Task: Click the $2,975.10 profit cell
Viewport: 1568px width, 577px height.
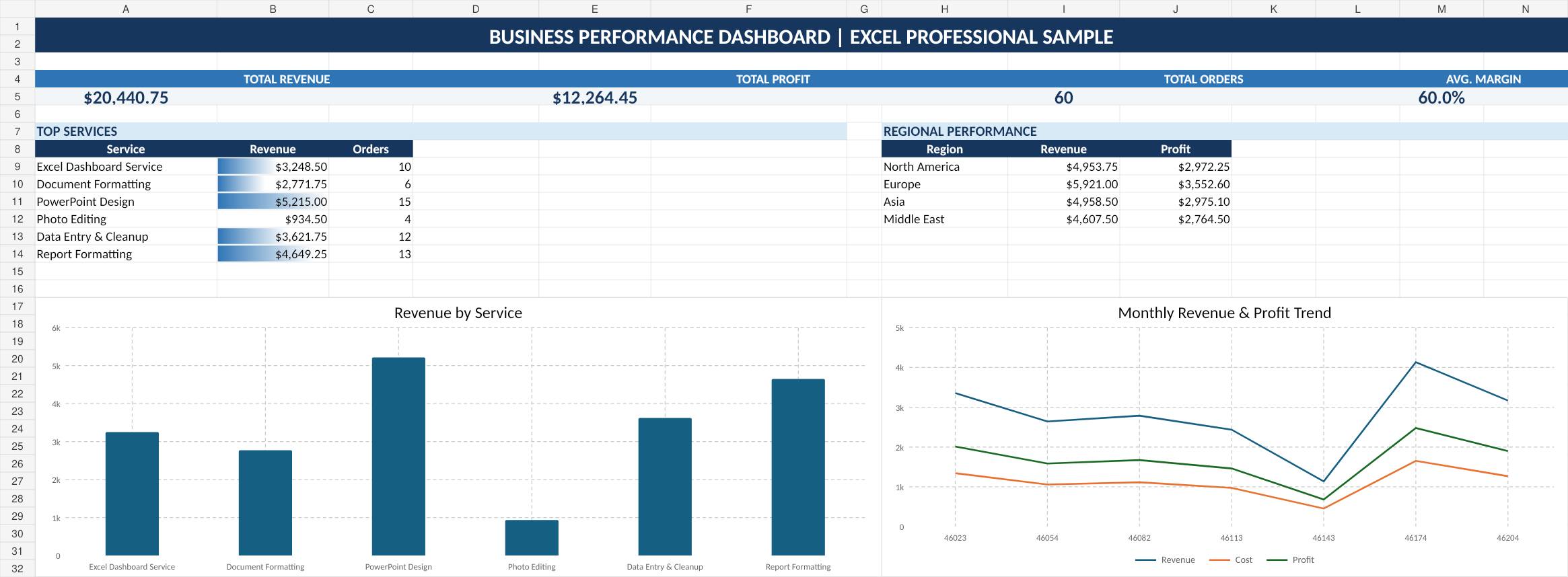Action: [1175, 202]
